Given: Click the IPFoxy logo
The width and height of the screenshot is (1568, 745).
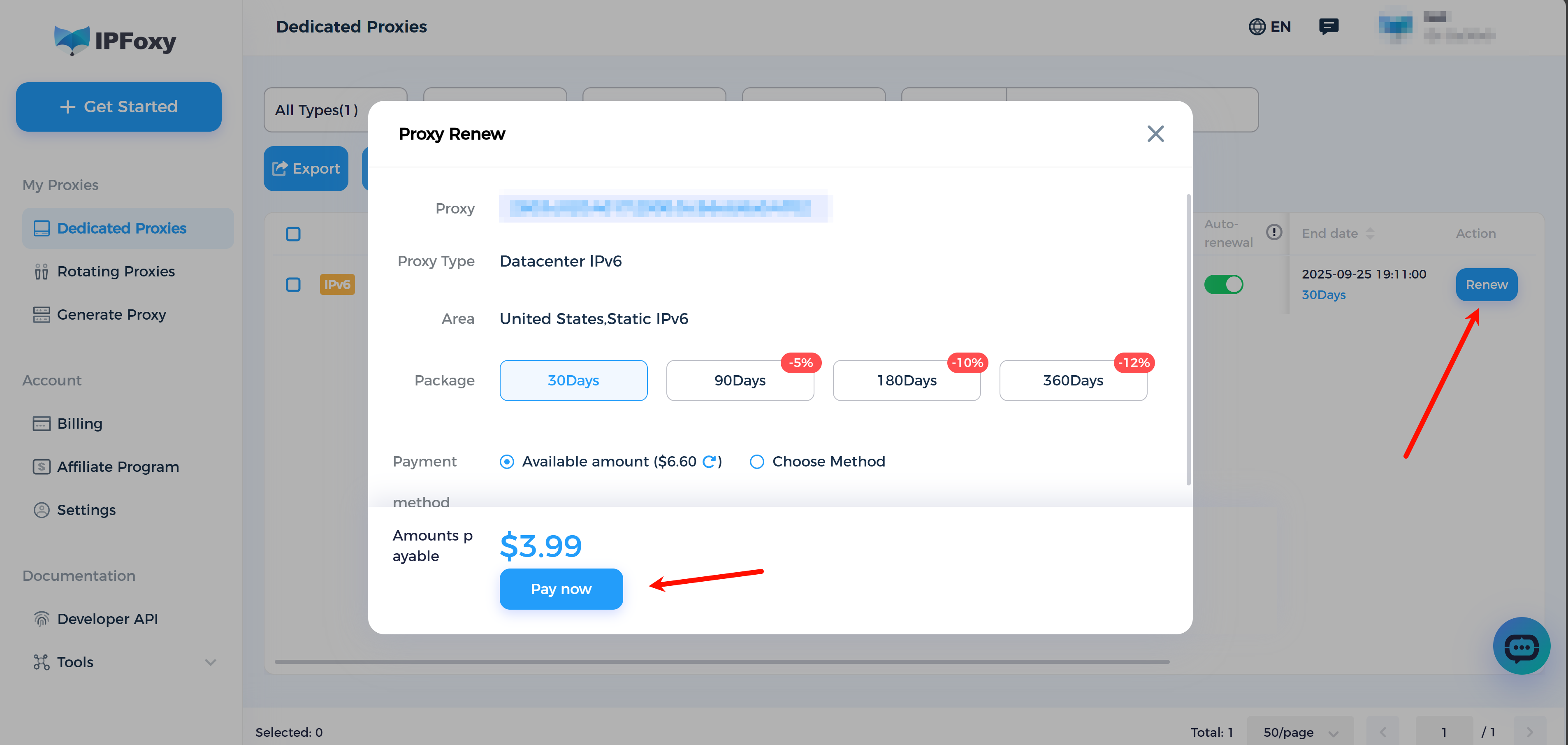Looking at the screenshot, I should coord(115,40).
